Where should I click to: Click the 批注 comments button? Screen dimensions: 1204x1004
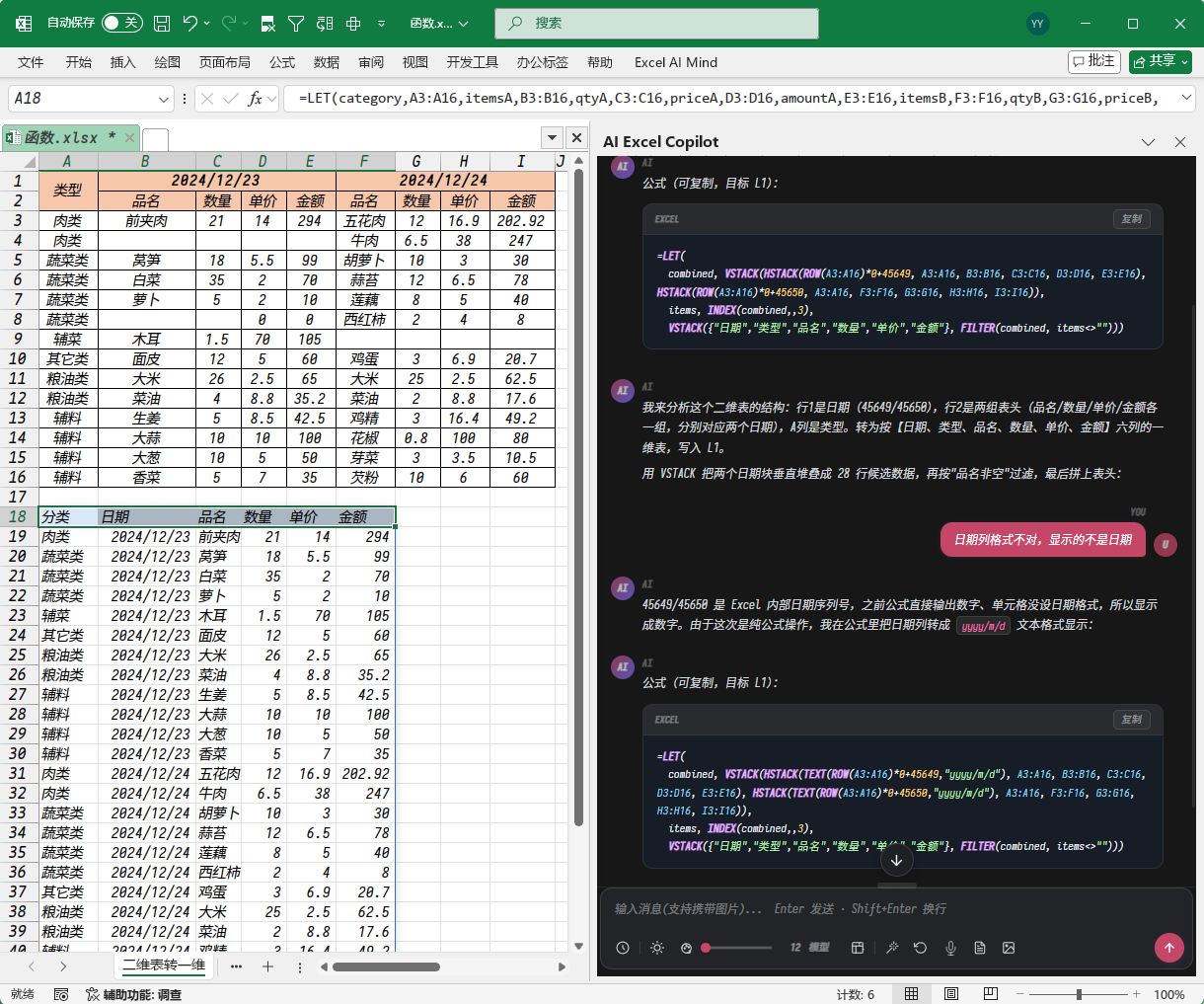coord(1094,61)
